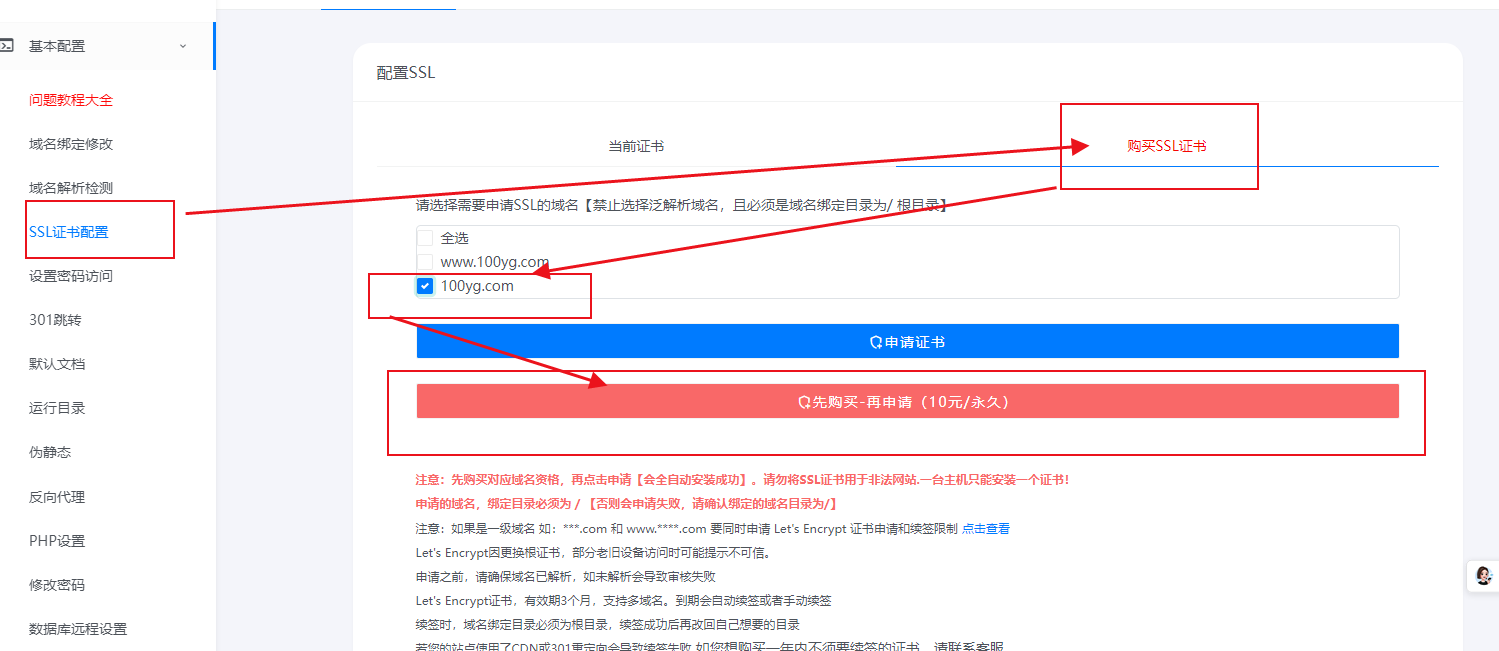Image resolution: width=1499 pixels, height=651 pixels.
Task: Switch to the 当前证书 tab
Action: pyautogui.click(x=636, y=146)
